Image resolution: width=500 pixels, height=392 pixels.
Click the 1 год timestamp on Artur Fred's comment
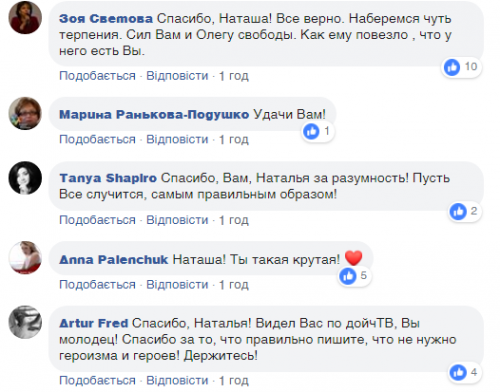234,381
